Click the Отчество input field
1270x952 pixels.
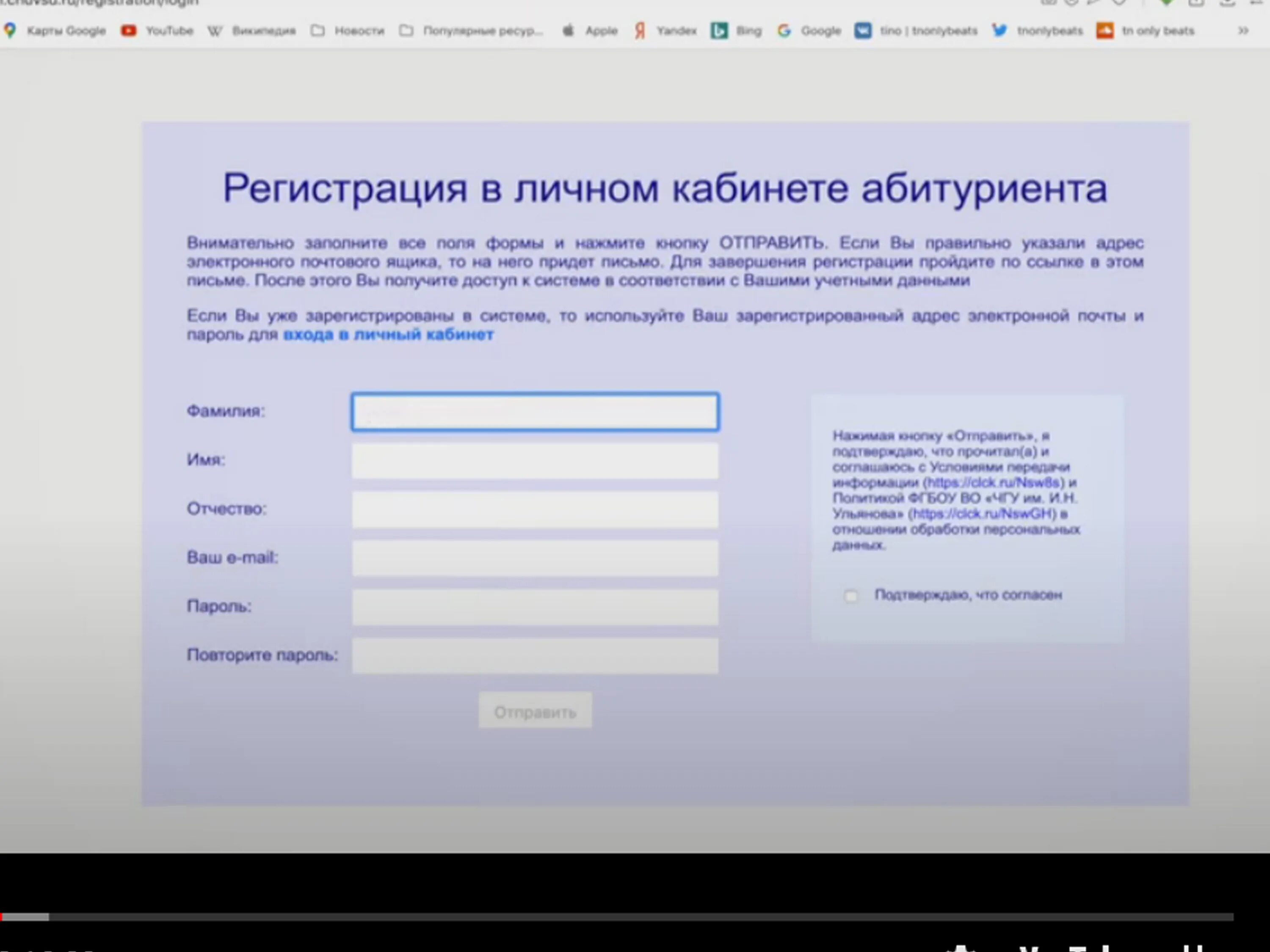(x=535, y=509)
